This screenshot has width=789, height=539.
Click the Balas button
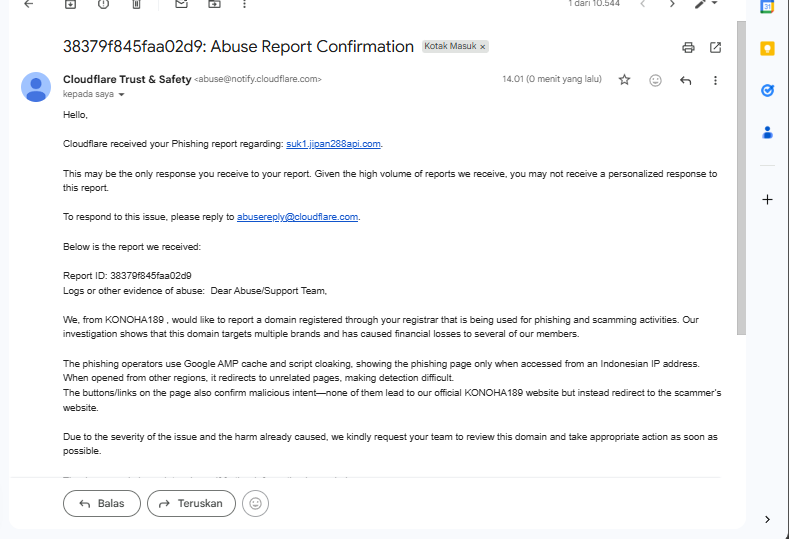pyautogui.click(x=101, y=503)
